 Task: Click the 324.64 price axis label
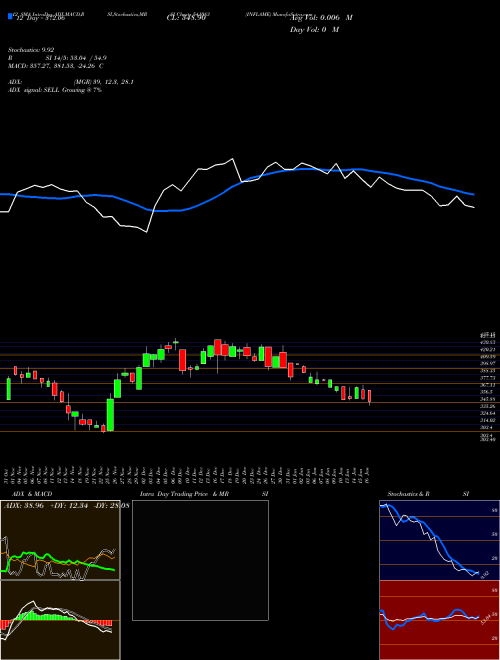488,413
